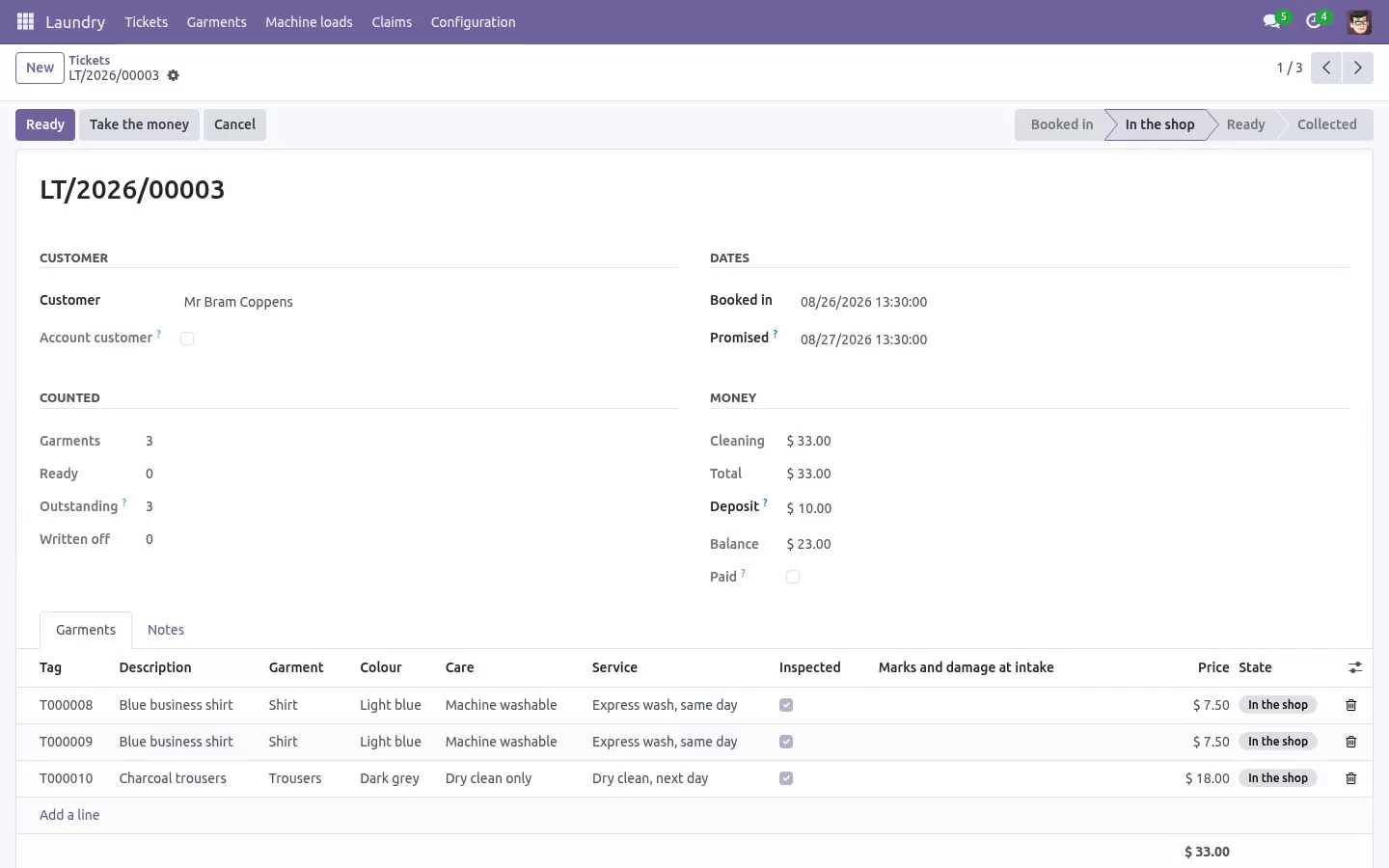The height and width of the screenshot is (868, 1389).
Task: Open the gear actions menu beside LT/2026/00003
Action: (174, 75)
